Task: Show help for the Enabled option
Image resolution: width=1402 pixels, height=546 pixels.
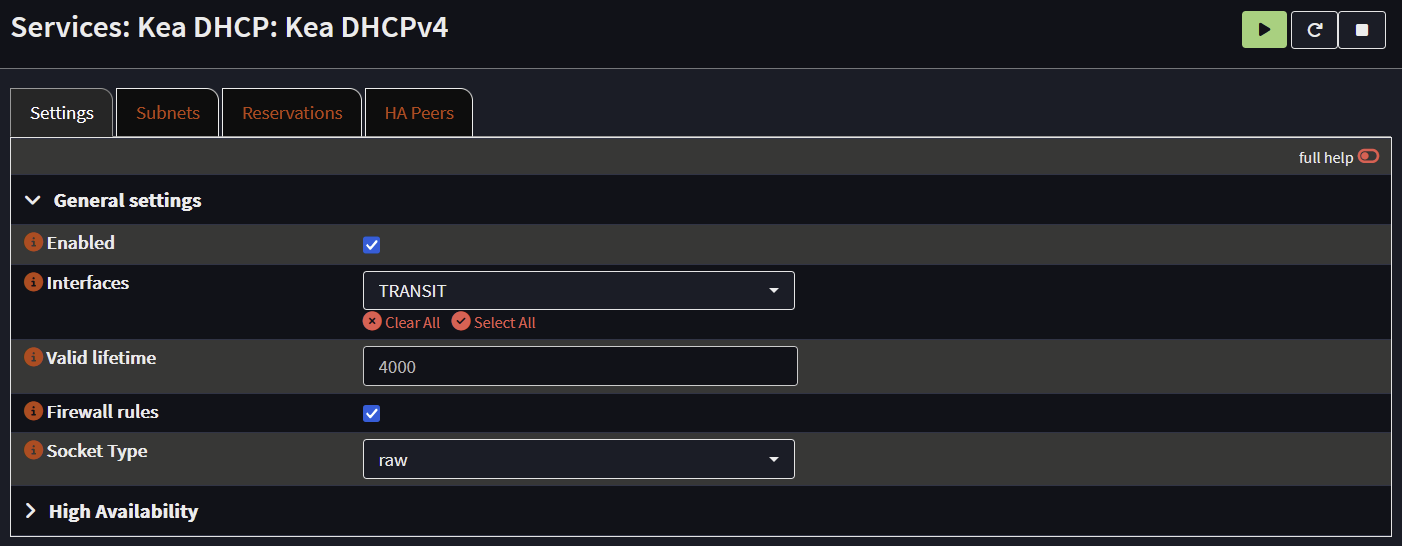Action: (34, 243)
